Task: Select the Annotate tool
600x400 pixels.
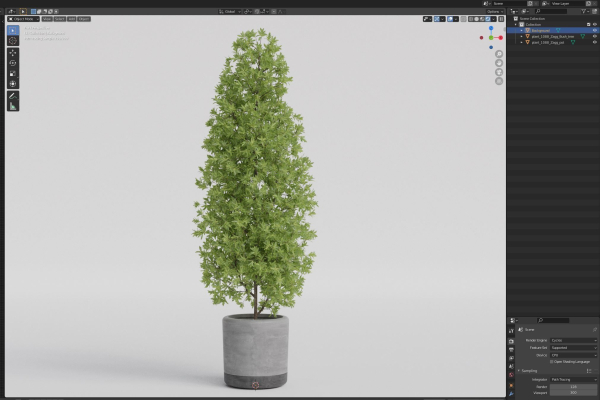Action: tap(13, 96)
